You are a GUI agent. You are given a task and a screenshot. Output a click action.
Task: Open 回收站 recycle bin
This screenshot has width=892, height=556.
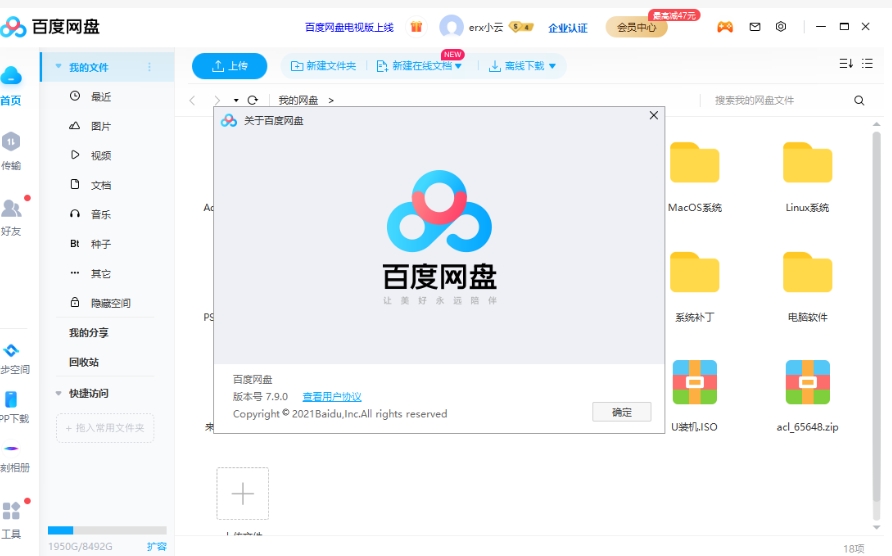coord(84,363)
